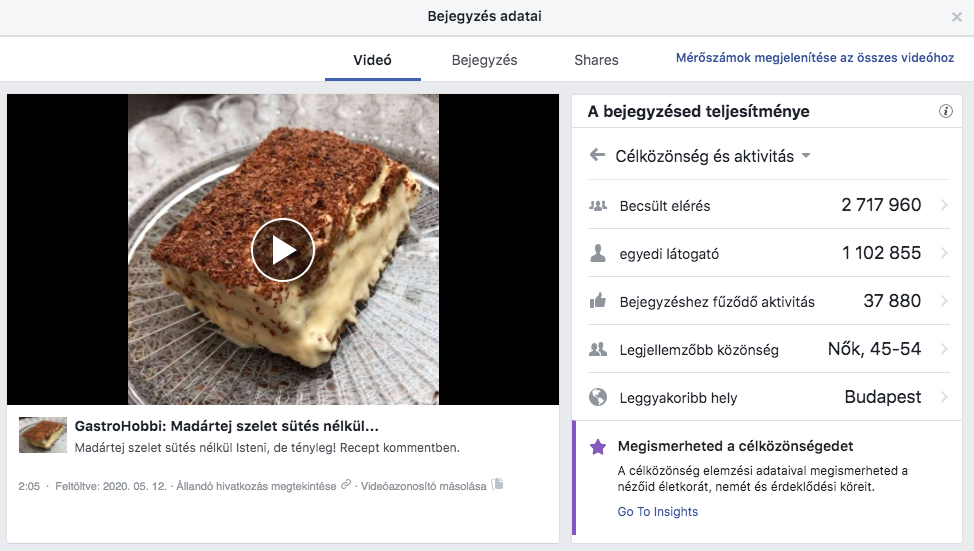The image size is (974, 551).
Task: Select the 2 717 960 reach value
Action: pos(881,205)
